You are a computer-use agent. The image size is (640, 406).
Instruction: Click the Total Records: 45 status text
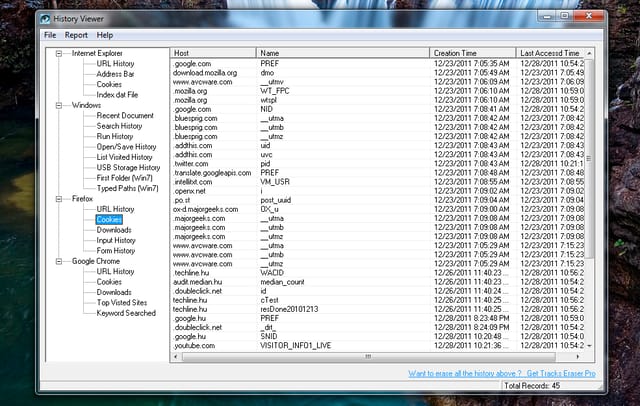pyautogui.click(x=532, y=386)
